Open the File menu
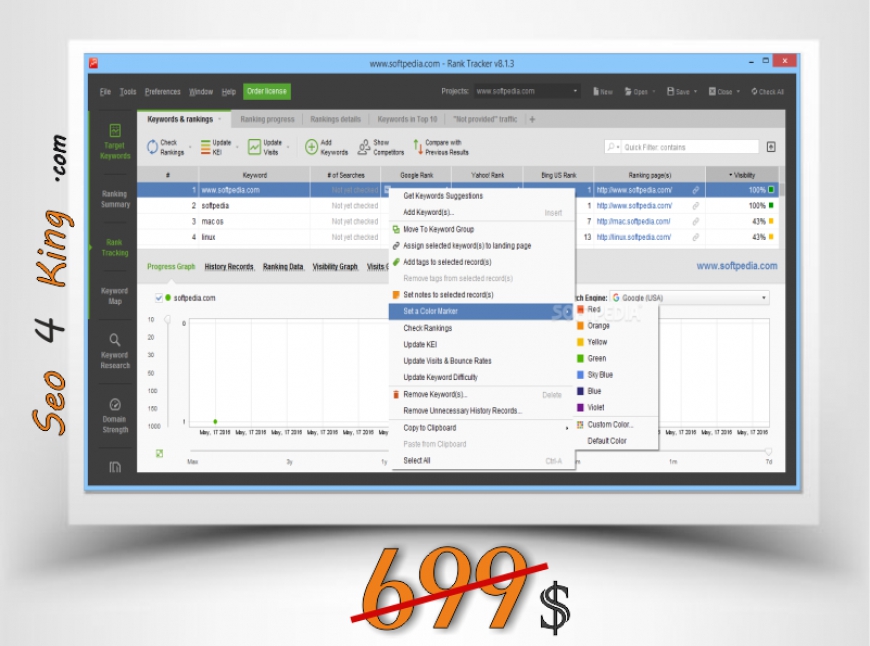 [x=105, y=92]
